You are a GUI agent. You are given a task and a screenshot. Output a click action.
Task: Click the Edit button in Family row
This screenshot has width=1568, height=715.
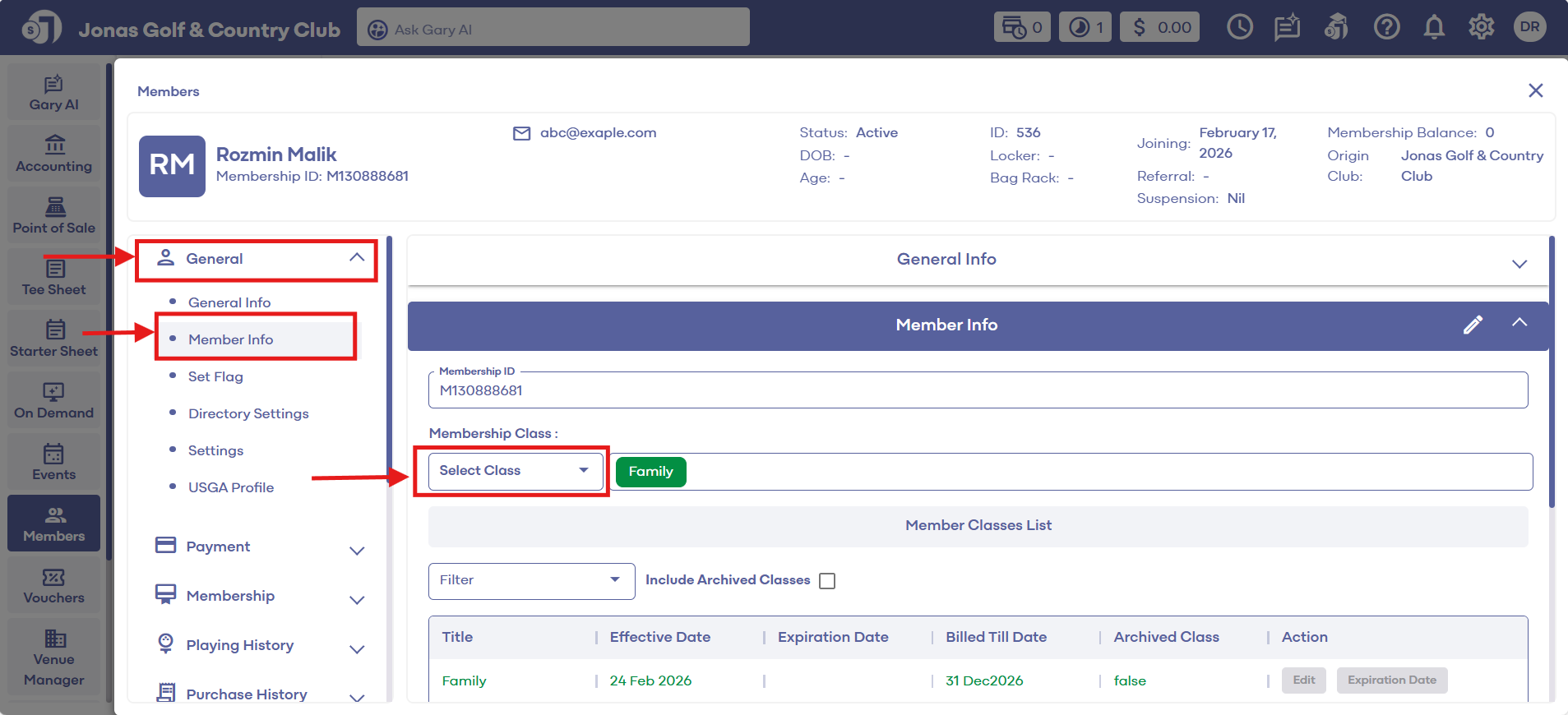tap(1303, 680)
